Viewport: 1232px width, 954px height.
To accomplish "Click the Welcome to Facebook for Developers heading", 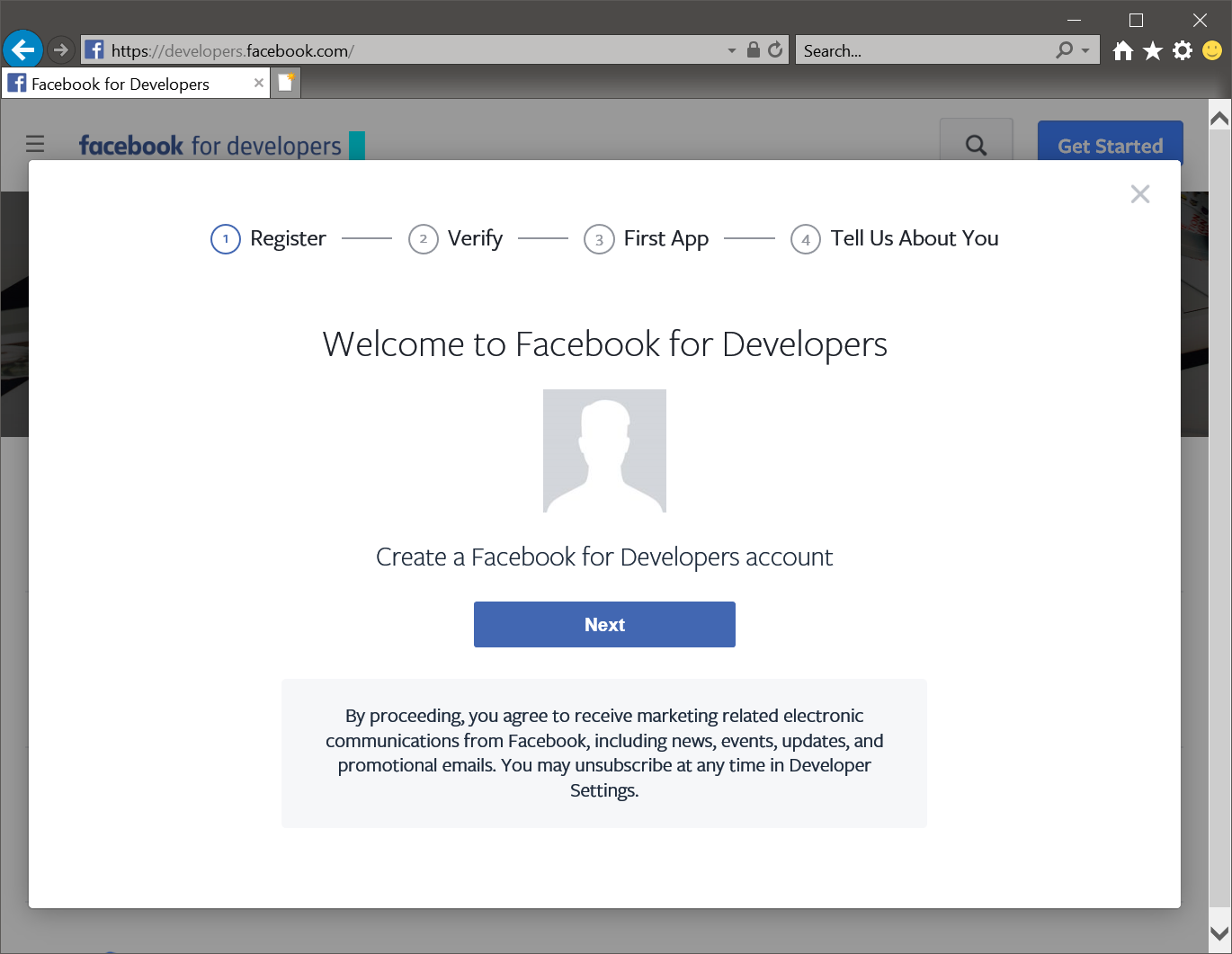I will 604,344.
